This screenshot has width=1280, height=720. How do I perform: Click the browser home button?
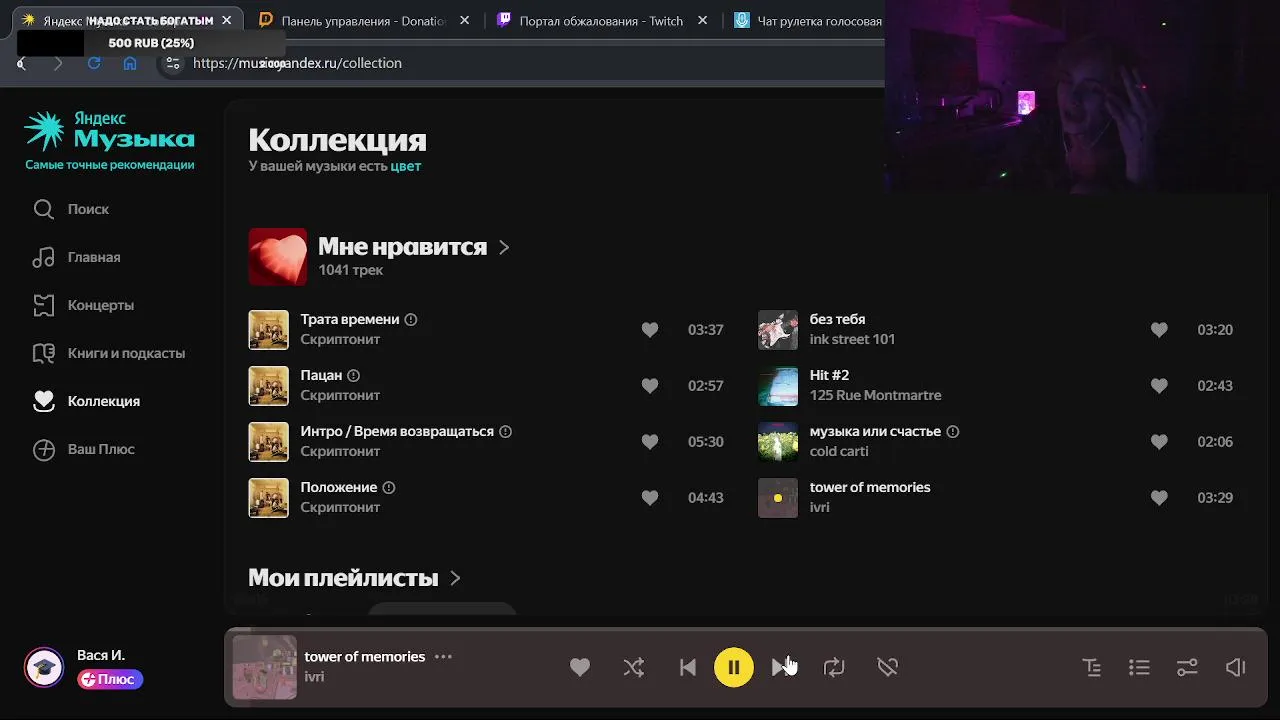click(x=130, y=63)
